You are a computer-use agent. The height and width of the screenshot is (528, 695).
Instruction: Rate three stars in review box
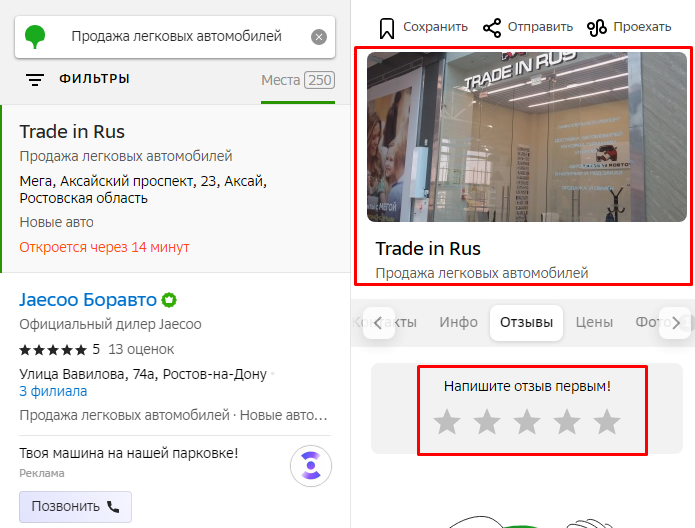coord(527,422)
